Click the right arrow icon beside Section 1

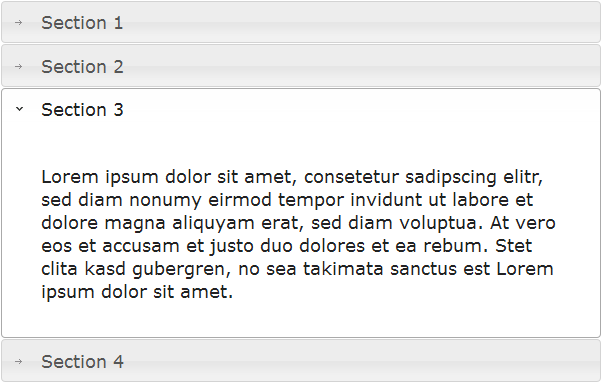tap(18, 23)
